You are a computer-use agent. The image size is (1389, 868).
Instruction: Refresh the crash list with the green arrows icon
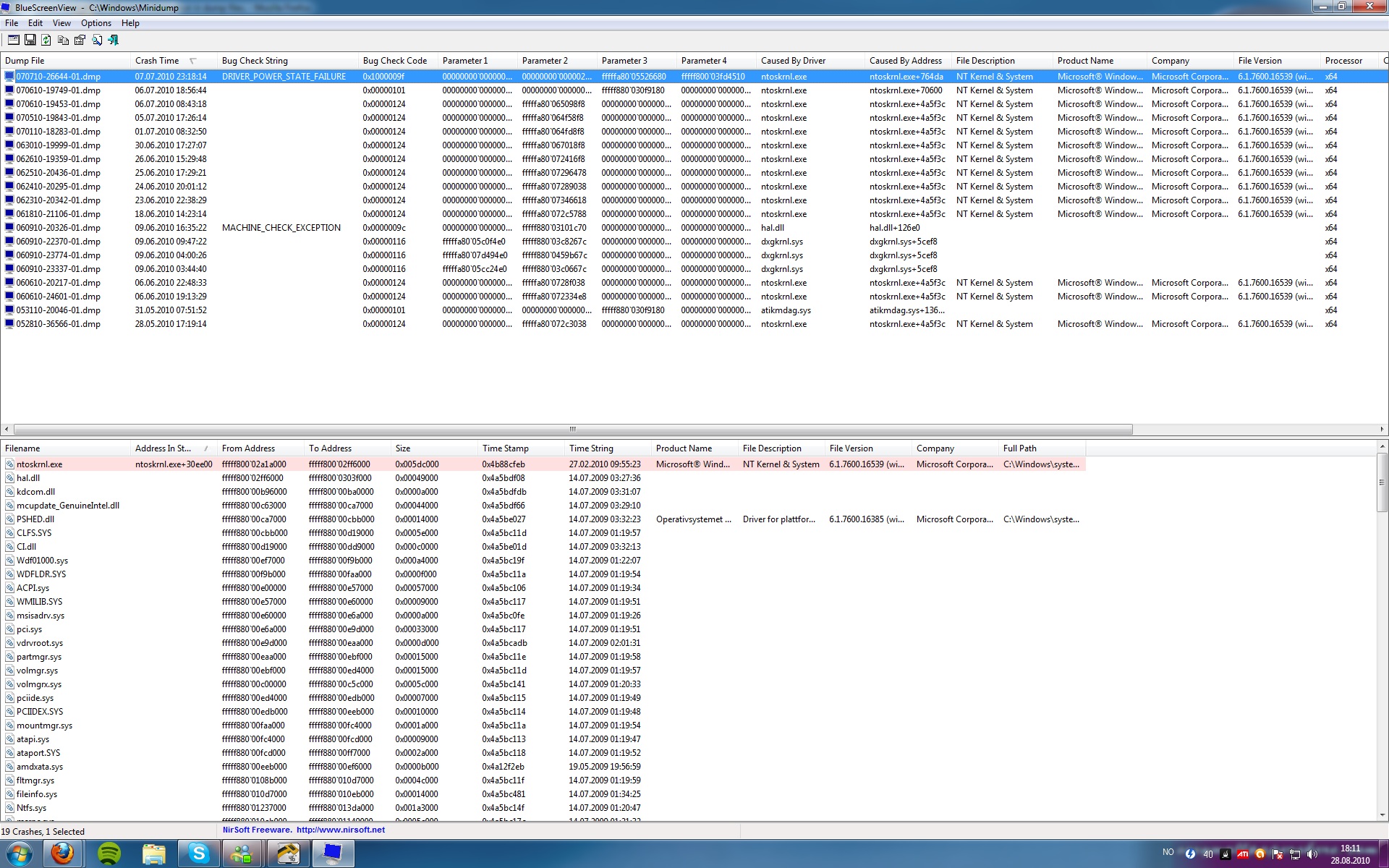pos(46,41)
